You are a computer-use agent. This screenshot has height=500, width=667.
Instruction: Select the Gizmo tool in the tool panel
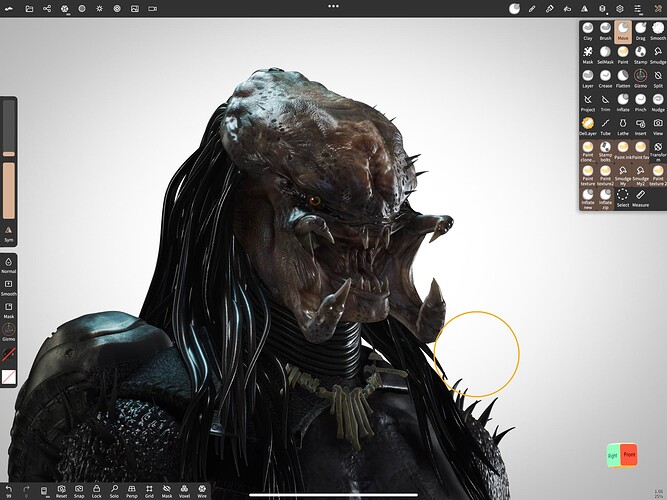coord(640,79)
